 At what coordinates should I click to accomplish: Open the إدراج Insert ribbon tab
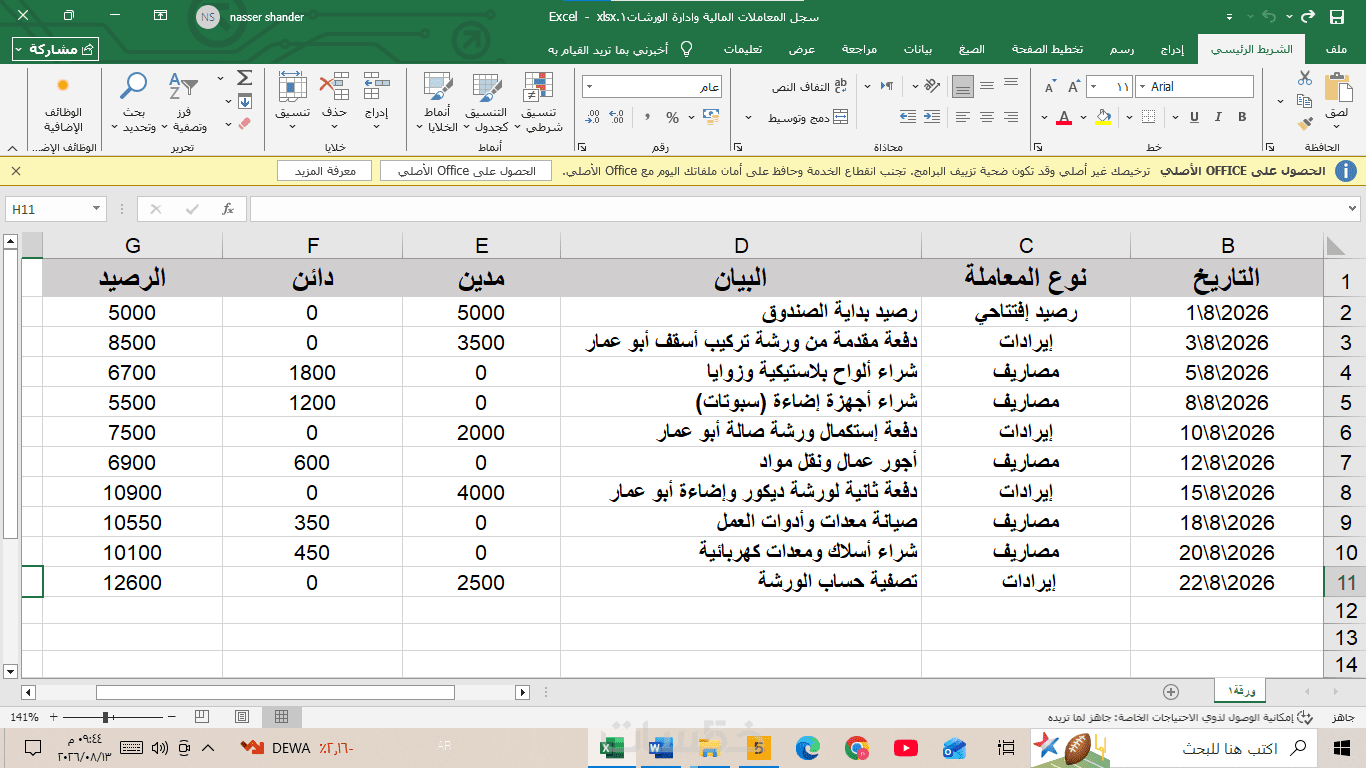1173,49
